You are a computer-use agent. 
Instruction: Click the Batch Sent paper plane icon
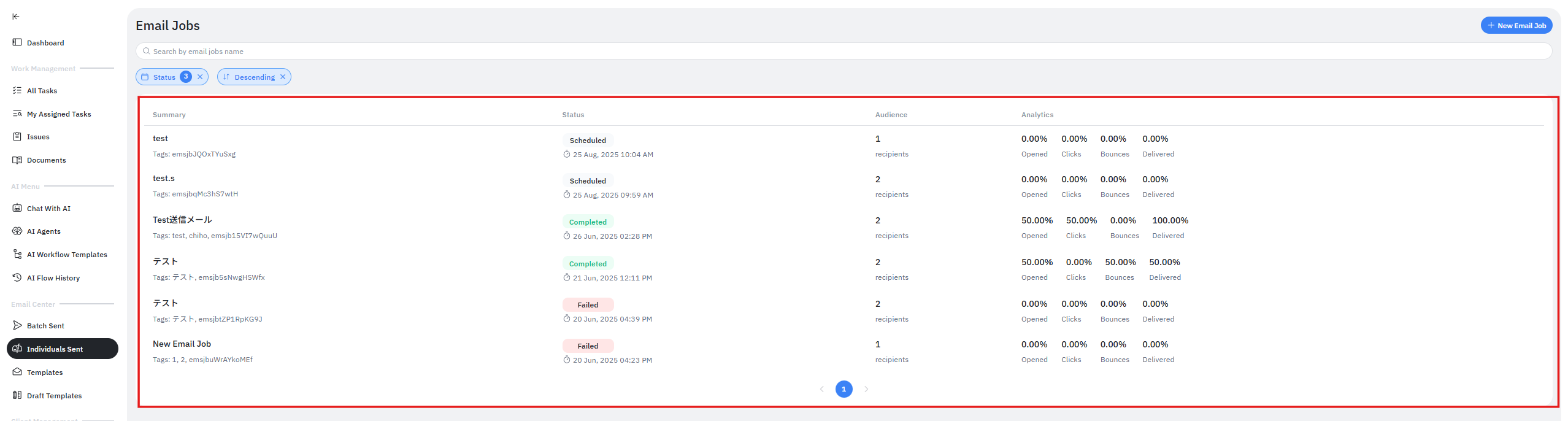[17, 325]
